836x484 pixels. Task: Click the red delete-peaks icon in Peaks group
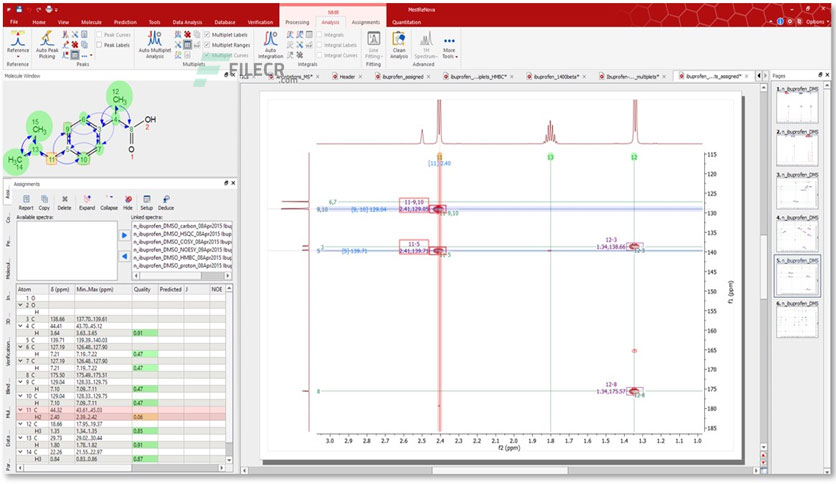click(x=75, y=45)
